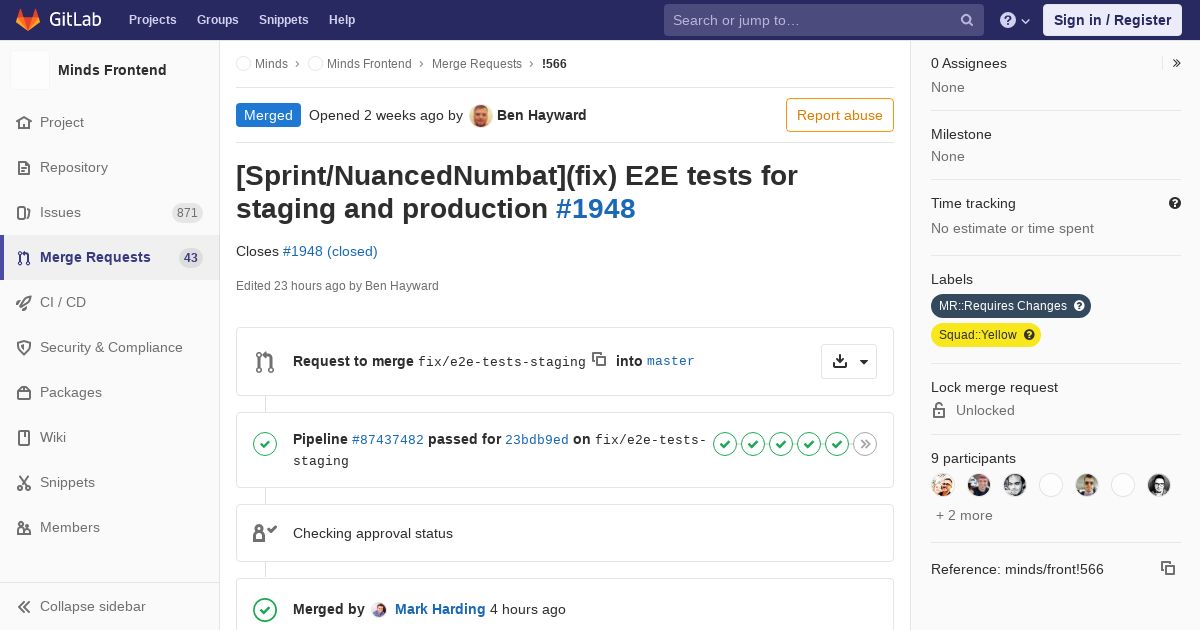Click the GitLab fox logo
The image size is (1200, 630).
[28, 20]
